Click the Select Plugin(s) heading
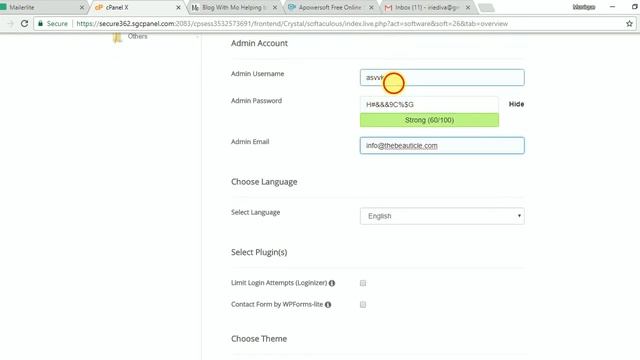This screenshot has width=640, height=360. click(259, 252)
